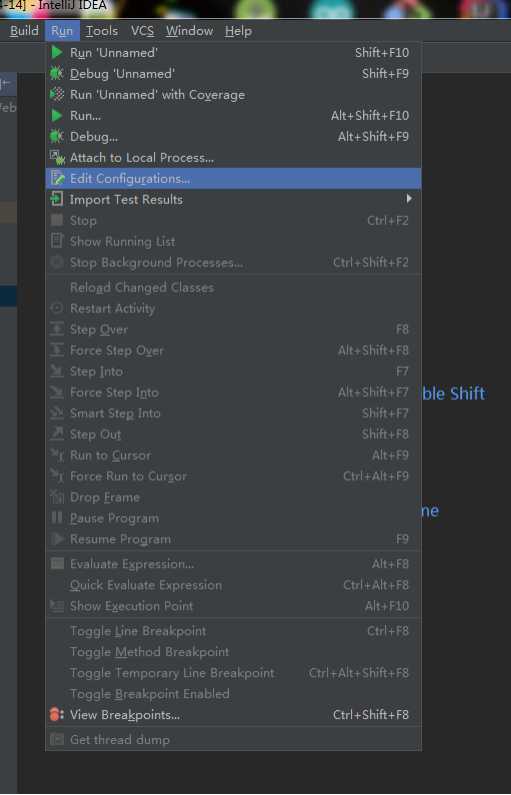This screenshot has height=795, width=511.
Task: Click the Attach to Local Process icon
Action: click(x=57, y=158)
